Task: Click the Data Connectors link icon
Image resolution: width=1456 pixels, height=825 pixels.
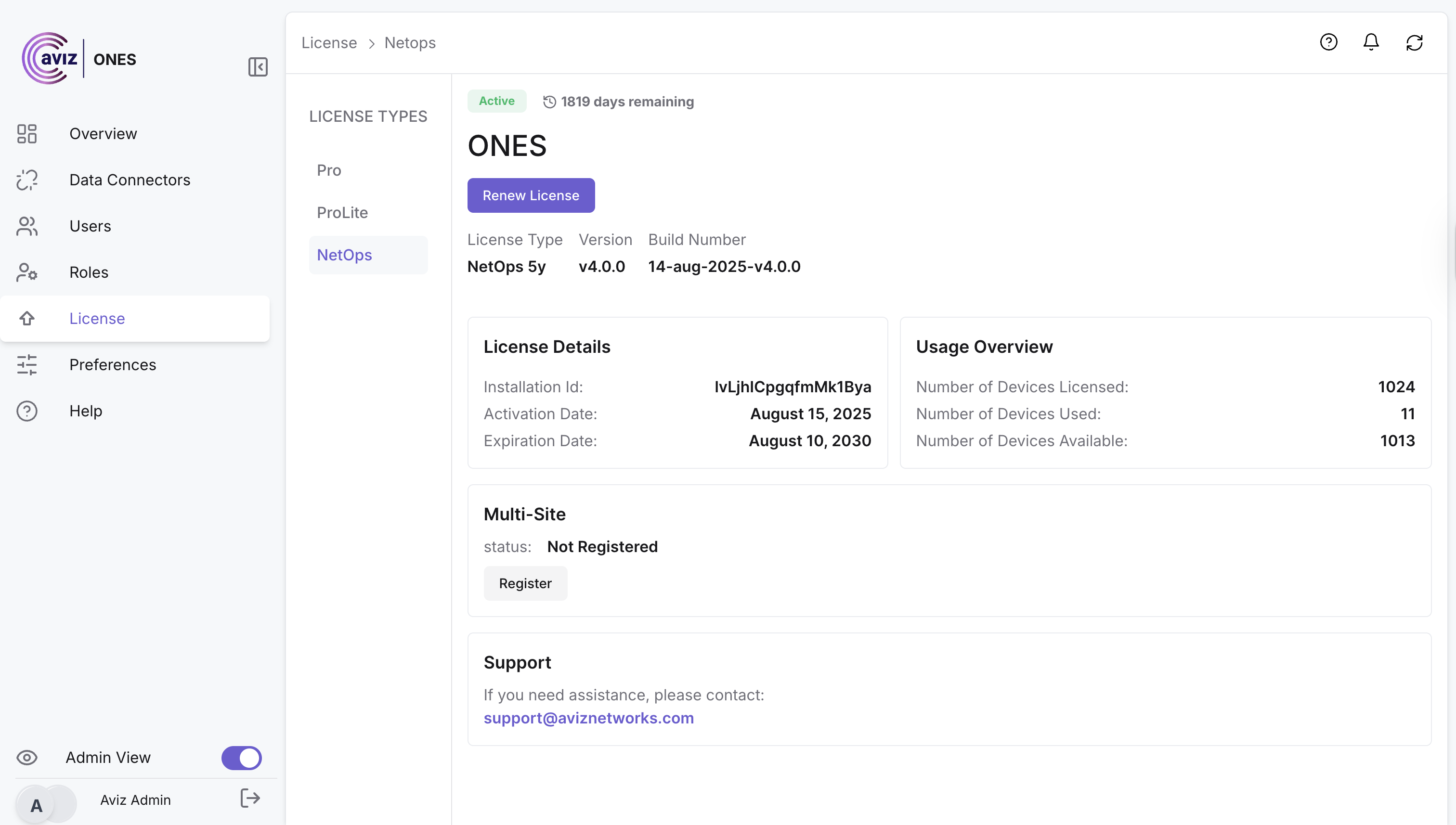Action: pyautogui.click(x=26, y=180)
